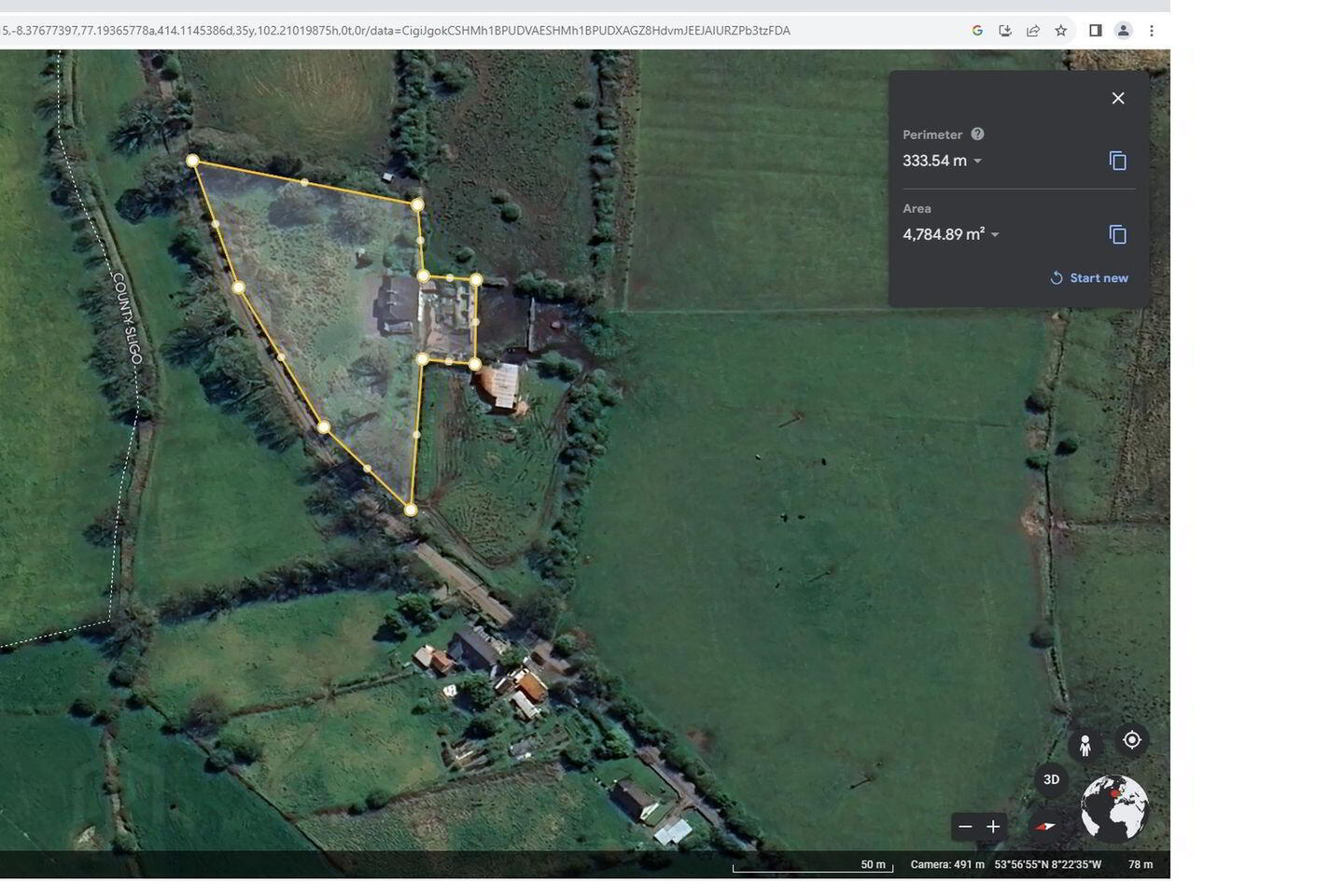
Task: Open the Google icon in address bar
Action: (x=977, y=31)
